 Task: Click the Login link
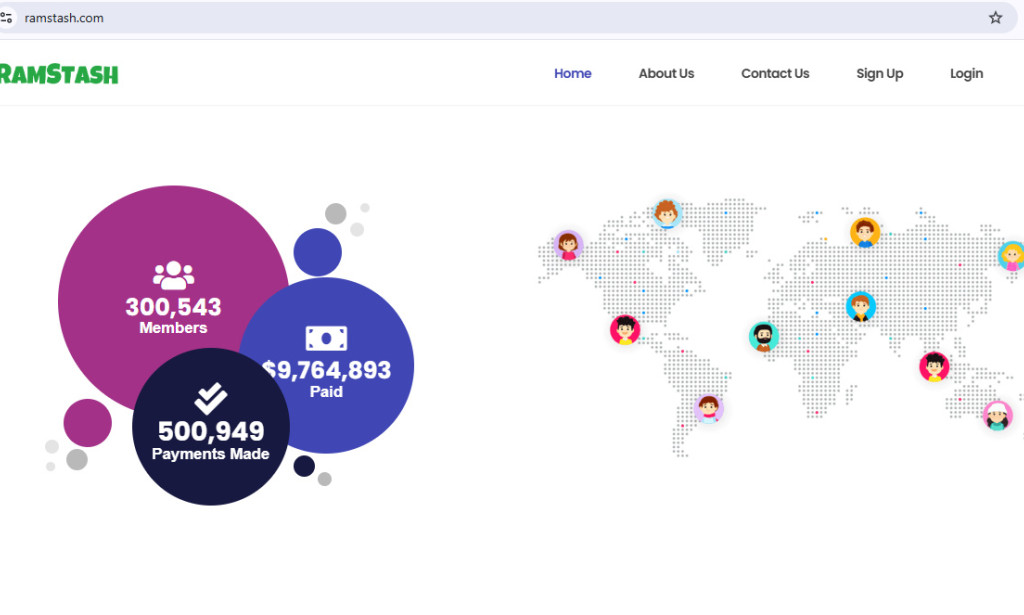(x=966, y=74)
